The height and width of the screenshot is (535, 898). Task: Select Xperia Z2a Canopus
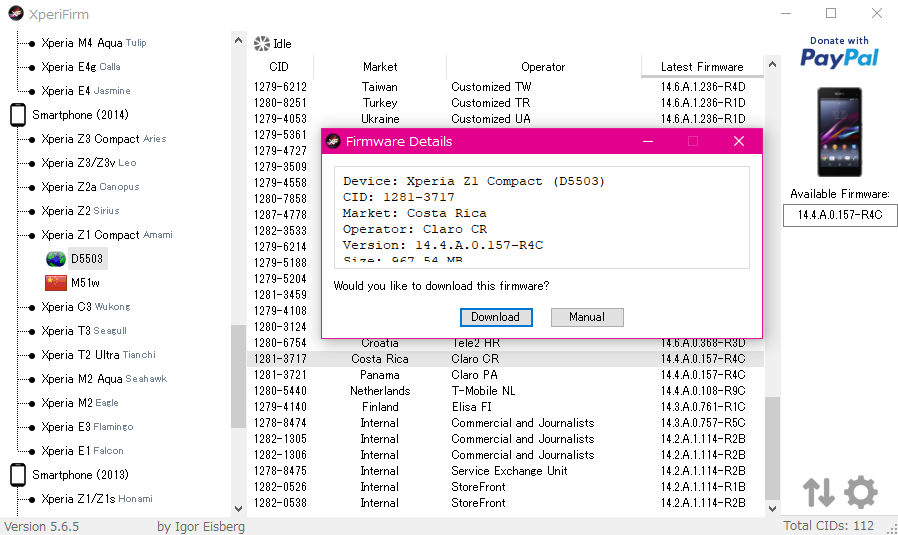click(x=90, y=187)
